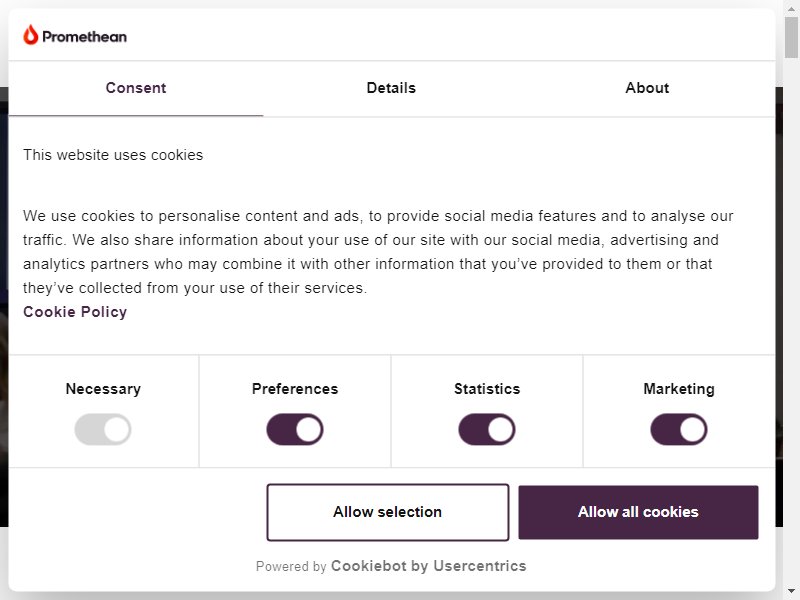Turn off the Statistics cookies toggle
Screen dimensions: 800x600
coord(487,429)
